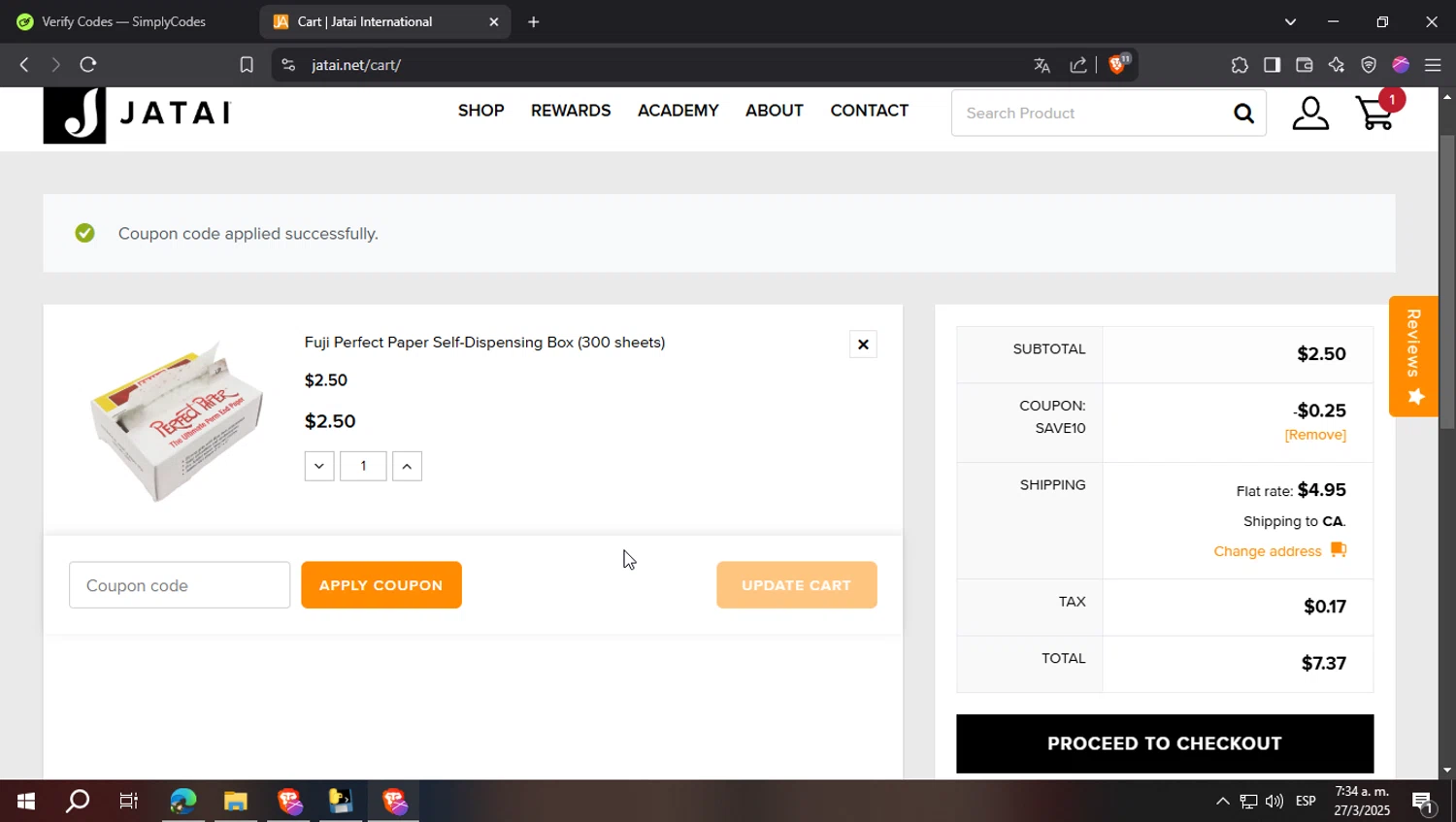1456x822 pixels.
Task: Open the REWARDS menu item
Action: pyautogui.click(x=571, y=111)
